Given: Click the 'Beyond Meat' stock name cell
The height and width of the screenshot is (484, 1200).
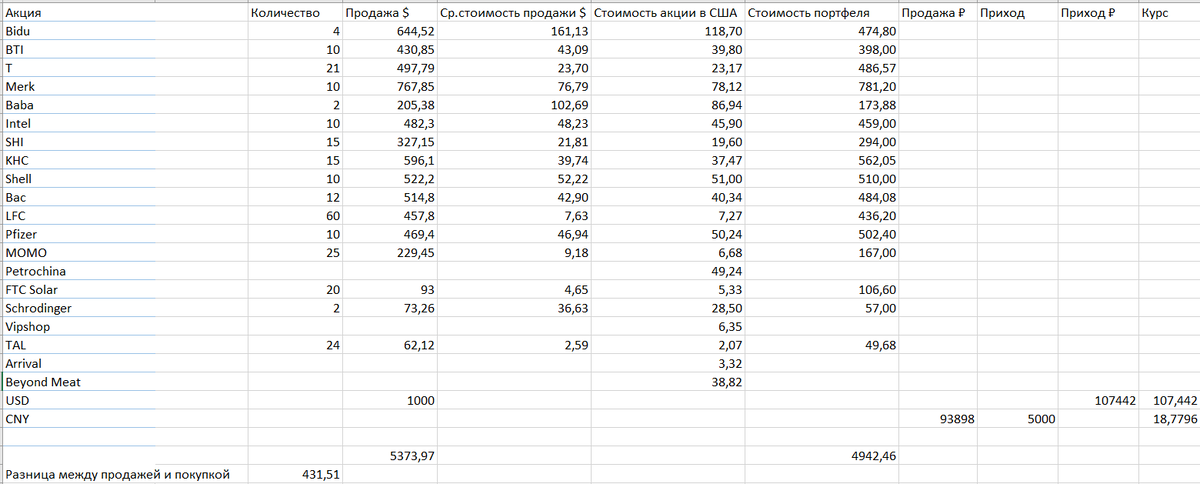Looking at the screenshot, I should tap(124, 381).
